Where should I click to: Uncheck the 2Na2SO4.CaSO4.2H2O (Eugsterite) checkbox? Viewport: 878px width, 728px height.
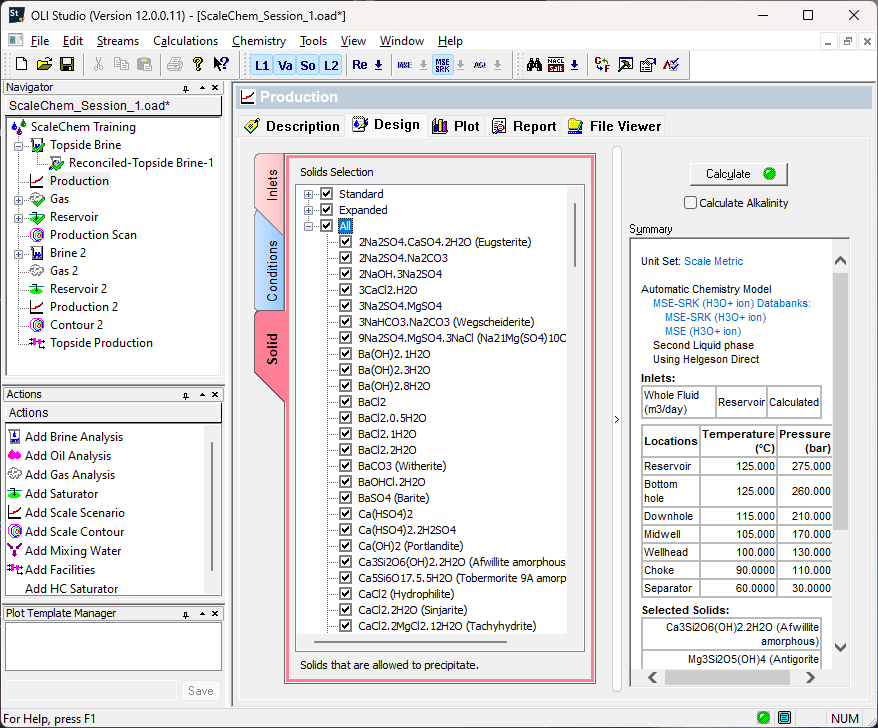345,242
